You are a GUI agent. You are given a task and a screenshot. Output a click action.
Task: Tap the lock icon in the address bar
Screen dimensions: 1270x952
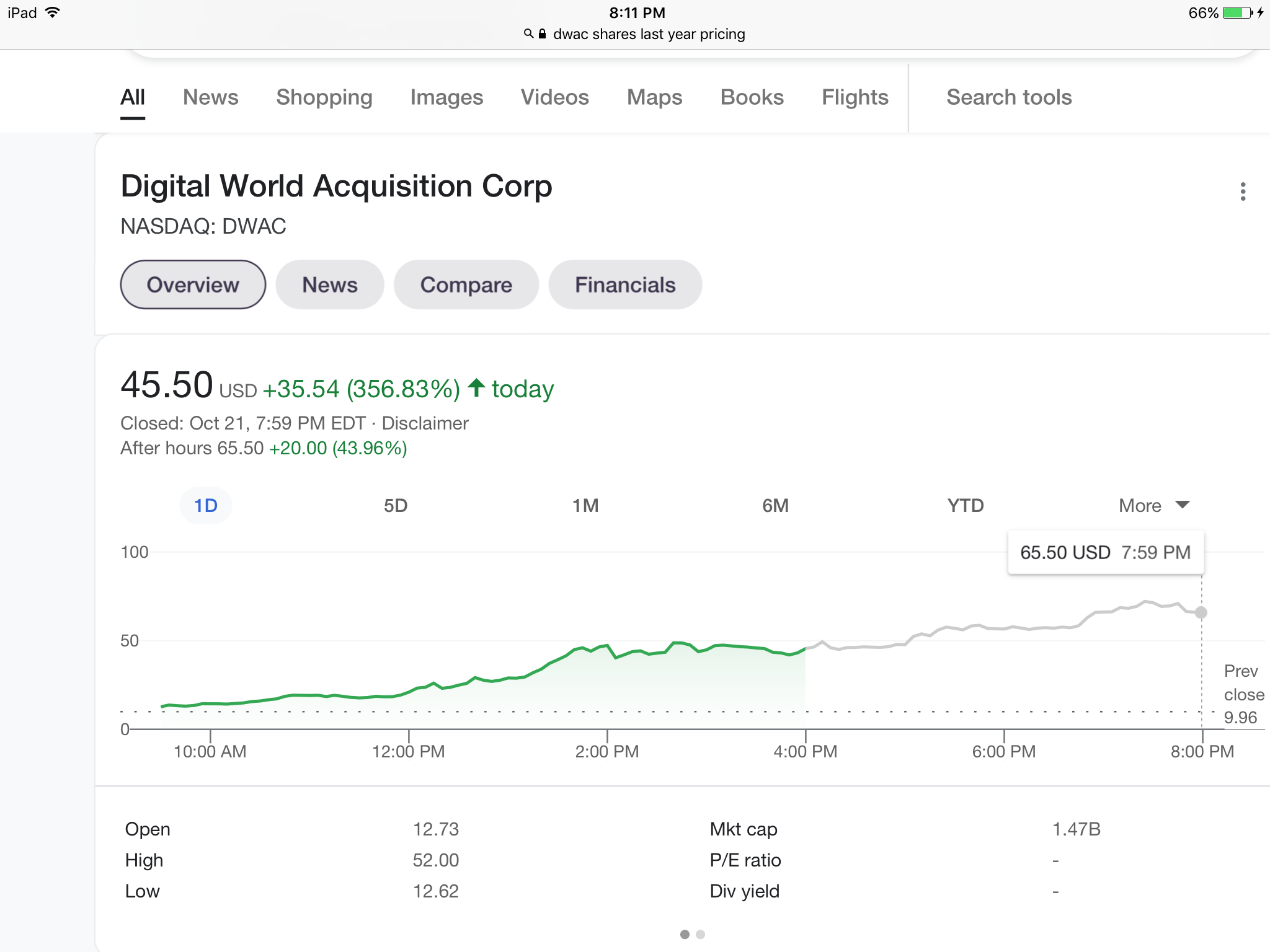(x=543, y=33)
